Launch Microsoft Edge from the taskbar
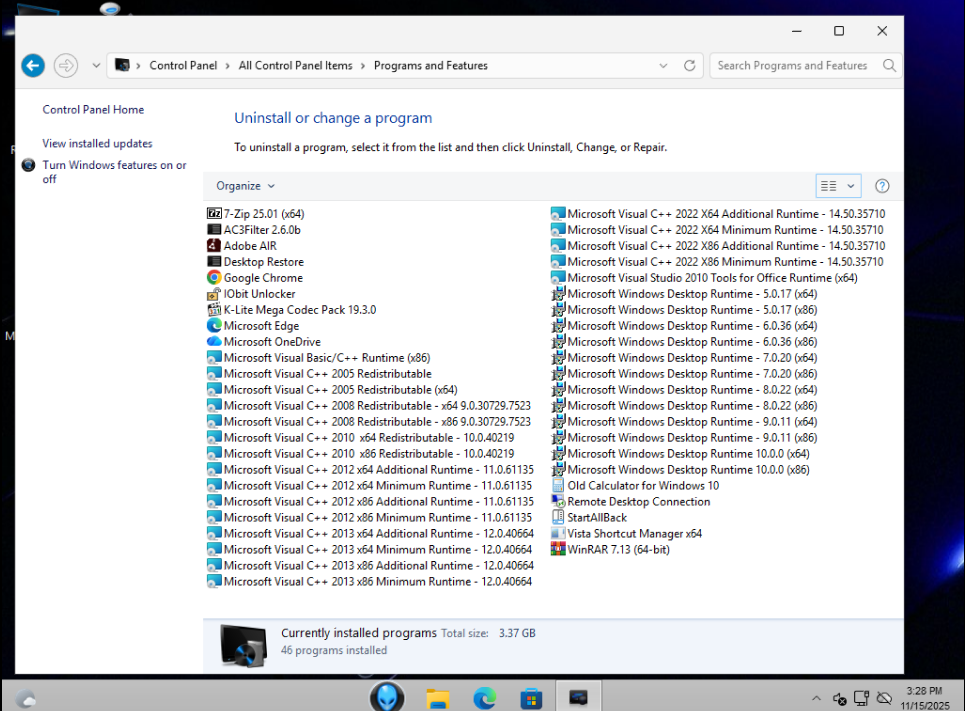965x711 pixels. [x=485, y=699]
